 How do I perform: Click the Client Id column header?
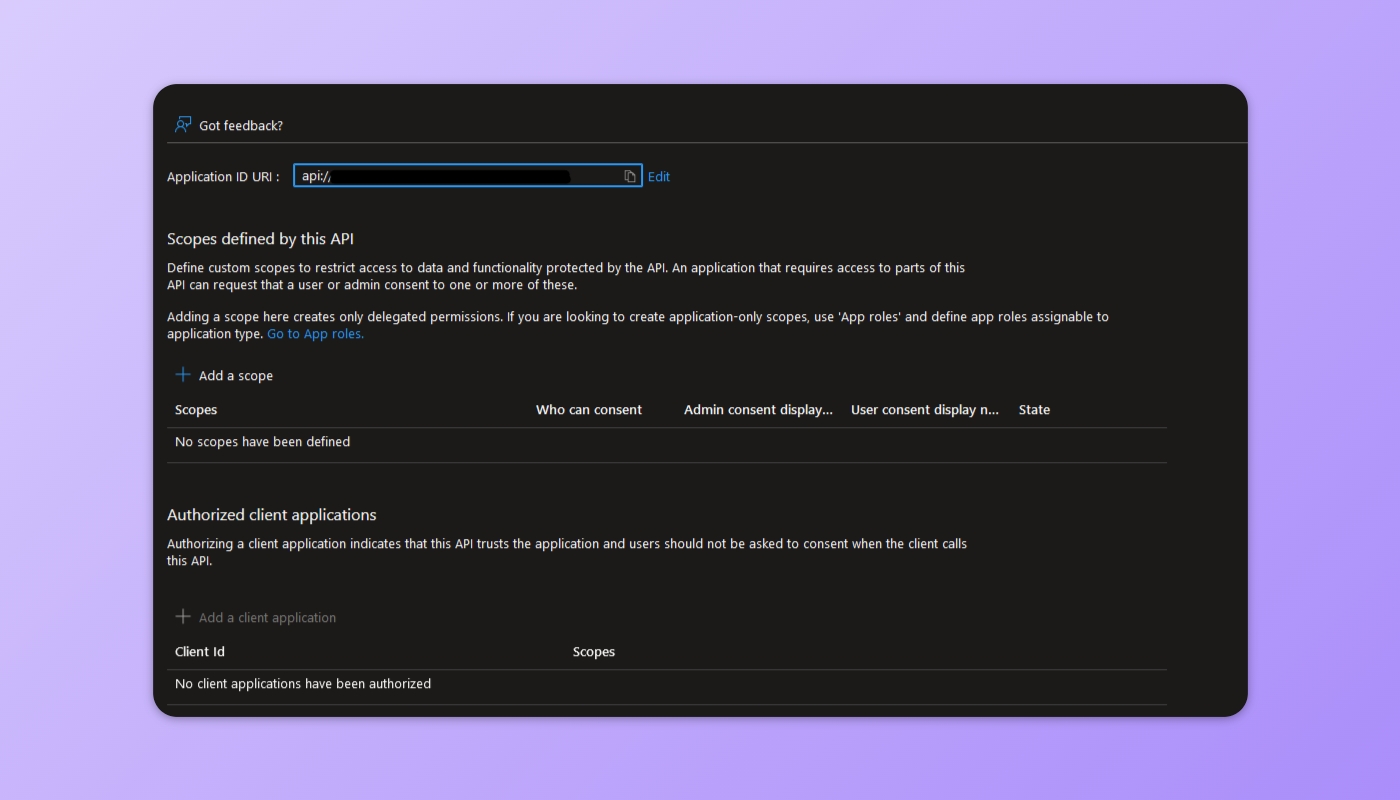(199, 651)
